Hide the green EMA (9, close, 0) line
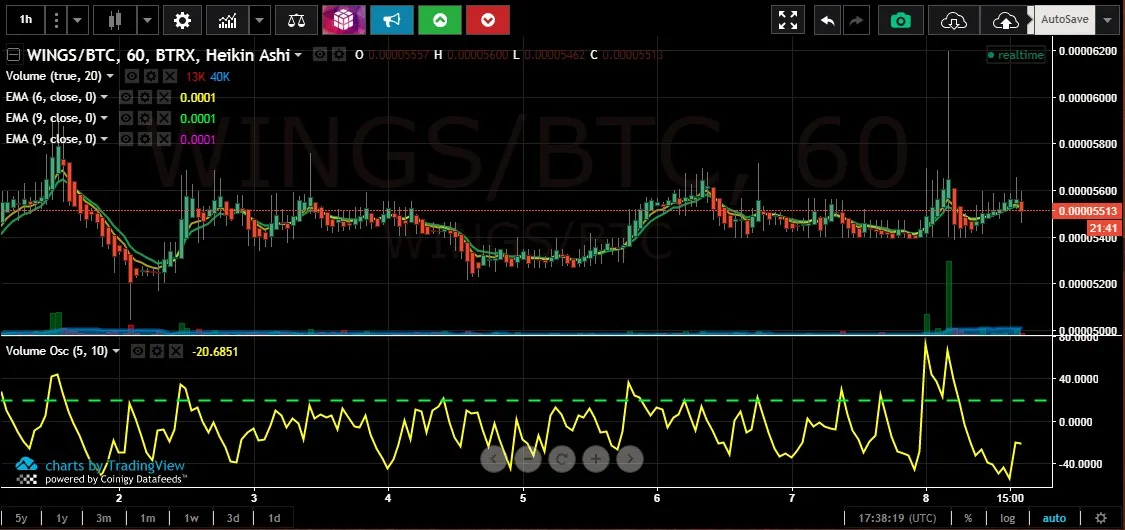Screen dimensions: 1125x530 click(x=126, y=118)
